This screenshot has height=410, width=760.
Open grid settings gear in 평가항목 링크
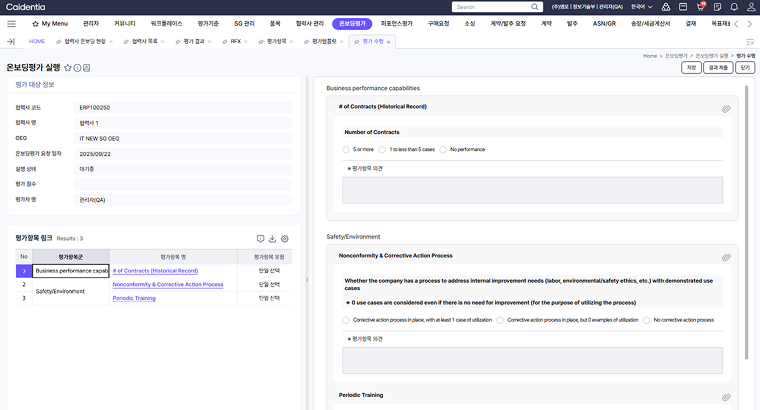coord(285,239)
